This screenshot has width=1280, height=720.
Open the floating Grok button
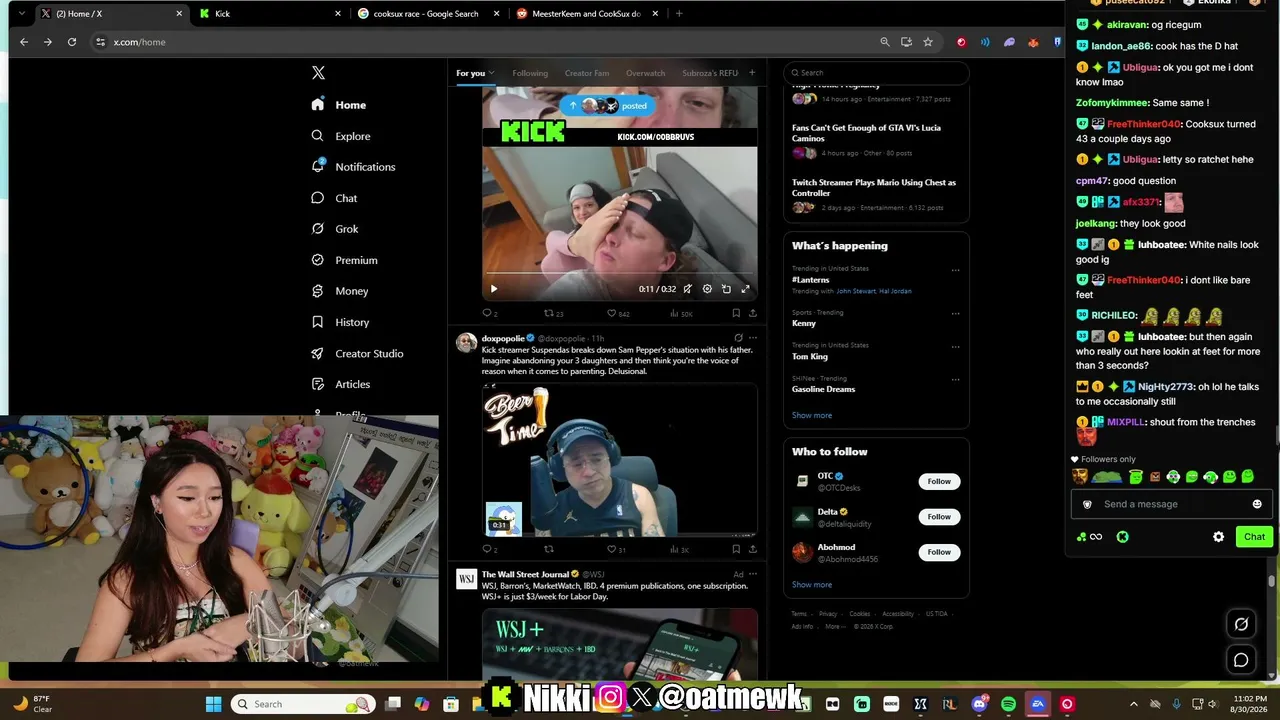tap(1241, 624)
